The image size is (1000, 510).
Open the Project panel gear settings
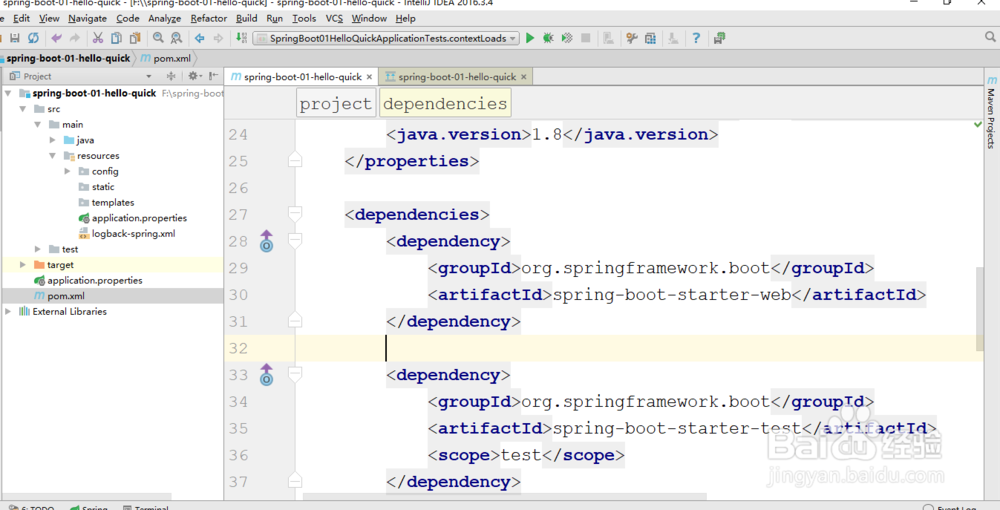pos(194,76)
